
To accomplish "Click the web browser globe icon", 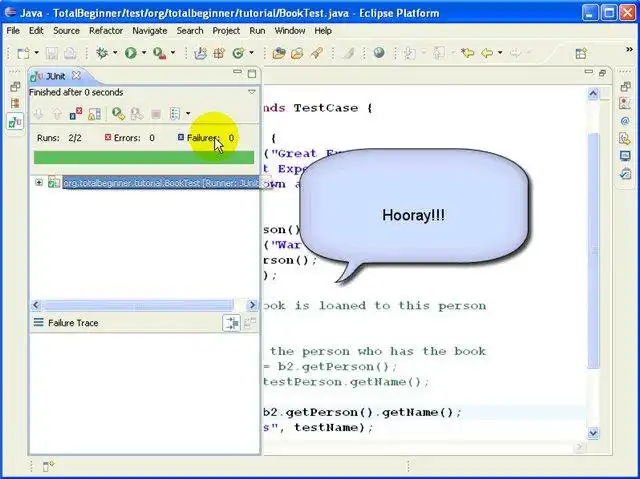I will (x=379, y=53).
